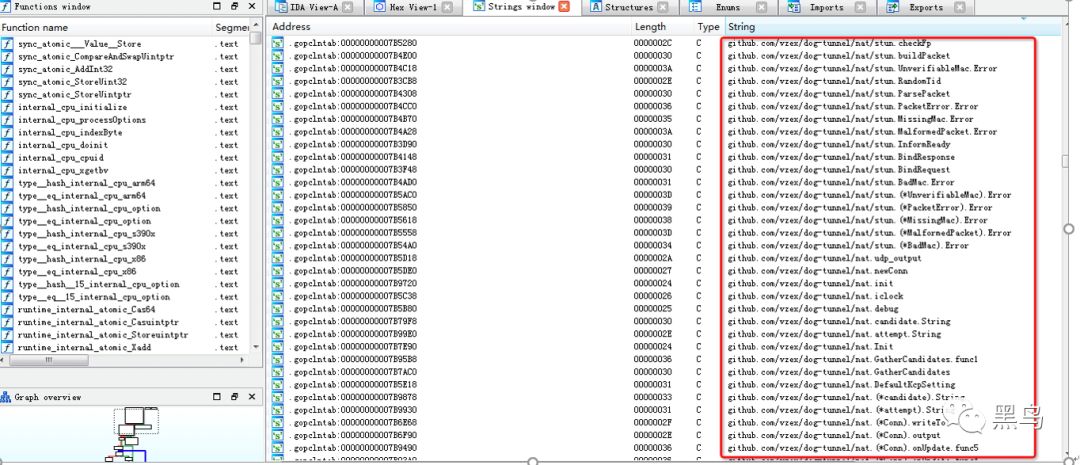Click function icon beside internal_cpu_doinit
Viewport: 1080px width, 465px height.
(x=8, y=145)
